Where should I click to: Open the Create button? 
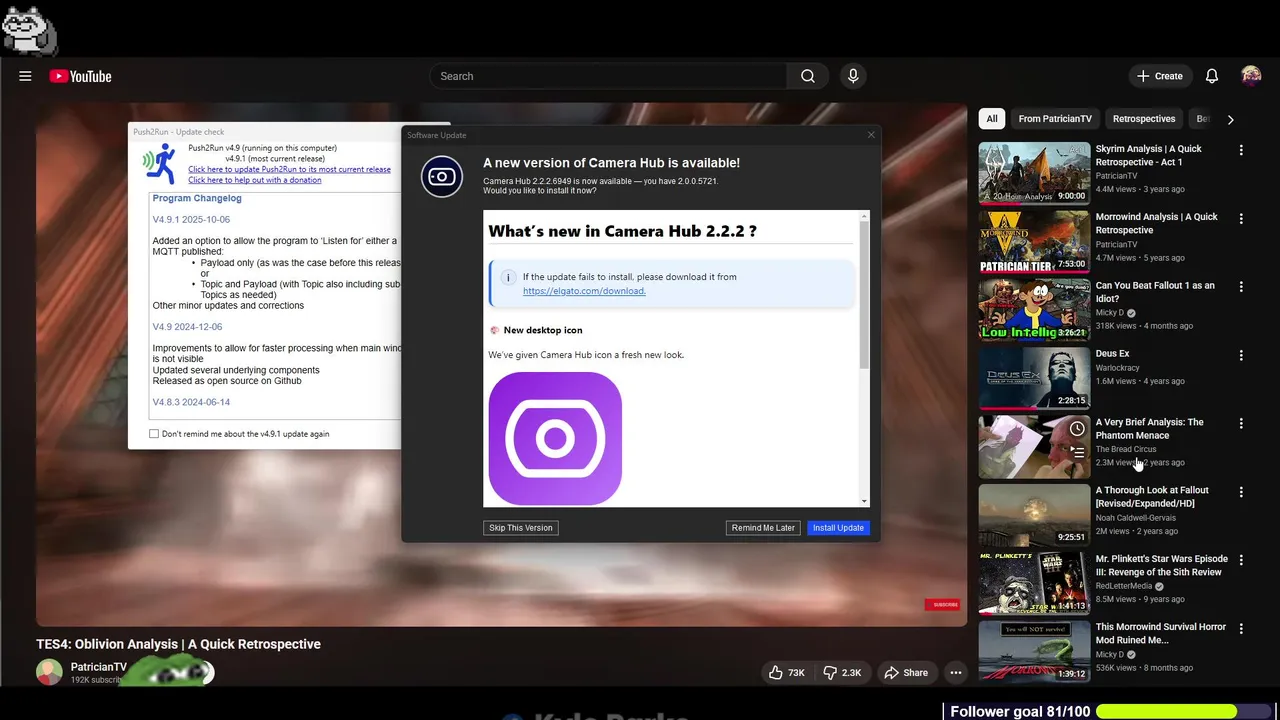pos(1160,76)
